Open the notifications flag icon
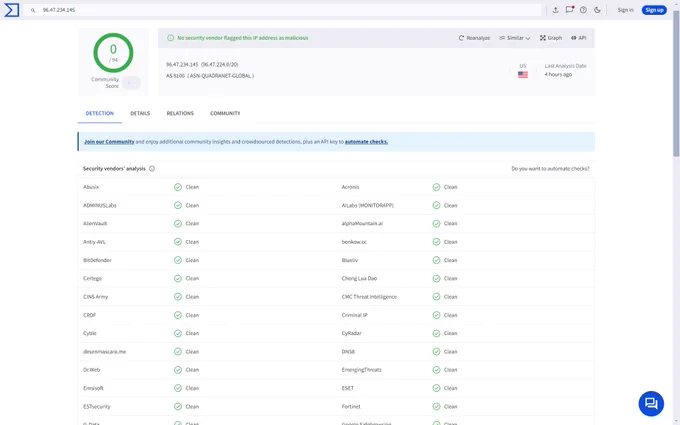Screen dimensions: 680x425 pos(569,10)
